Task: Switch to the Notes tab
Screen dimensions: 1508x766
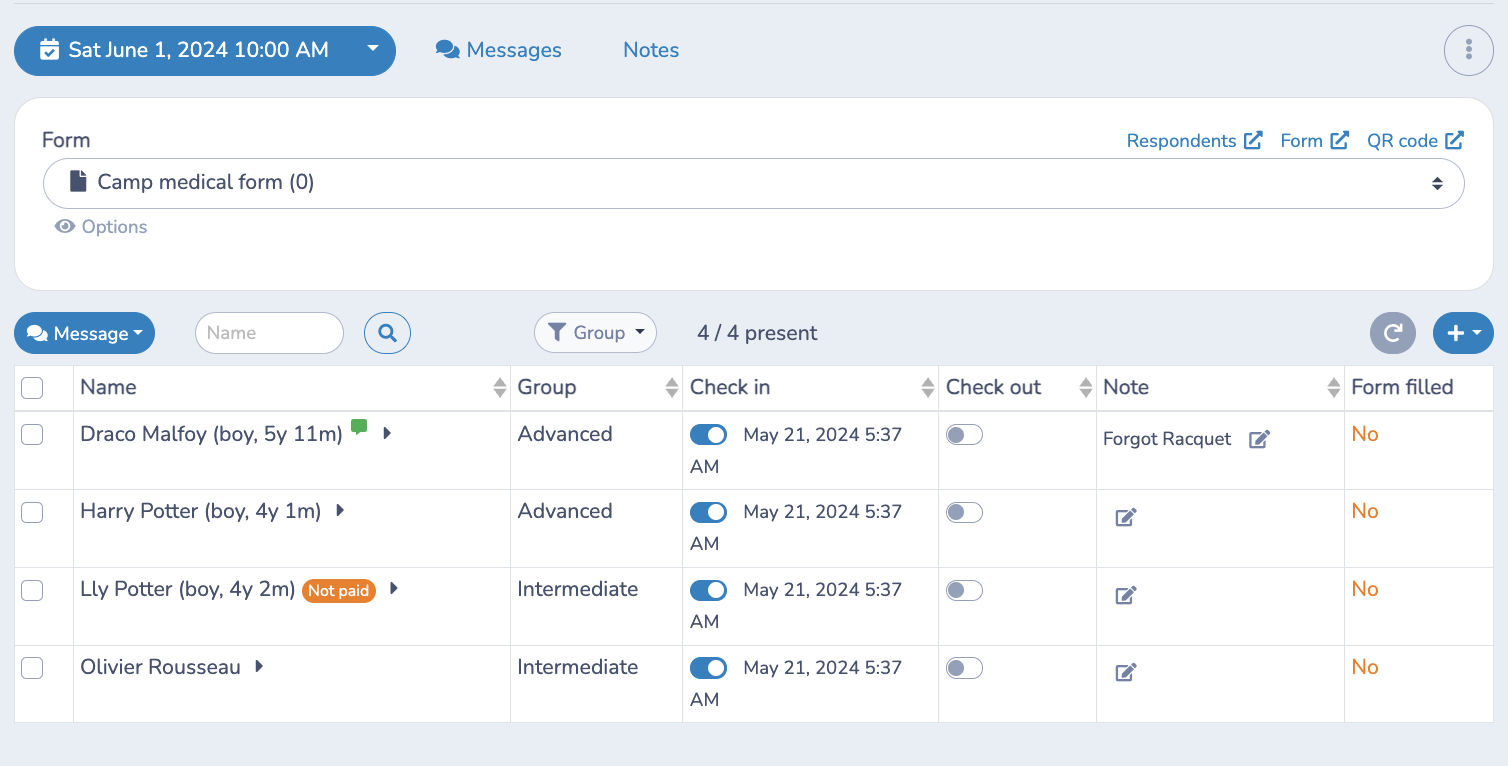Action: click(x=651, y=50)
